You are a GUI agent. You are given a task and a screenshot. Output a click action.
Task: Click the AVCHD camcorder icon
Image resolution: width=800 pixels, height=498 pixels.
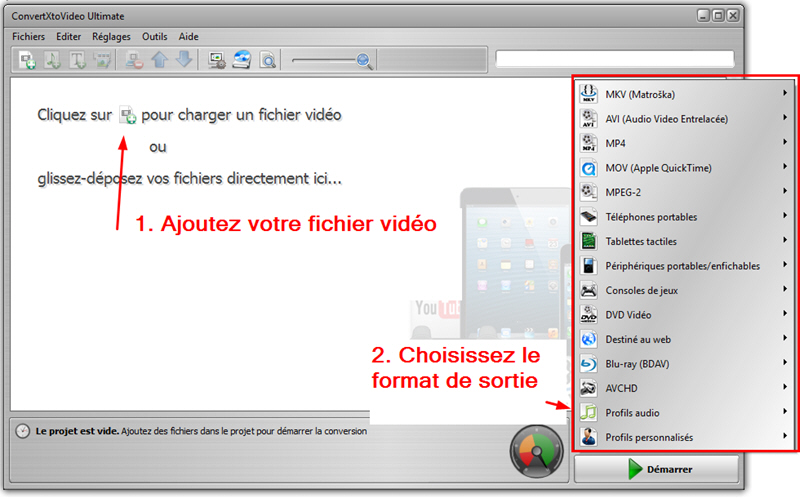click(x=588, y=388)
